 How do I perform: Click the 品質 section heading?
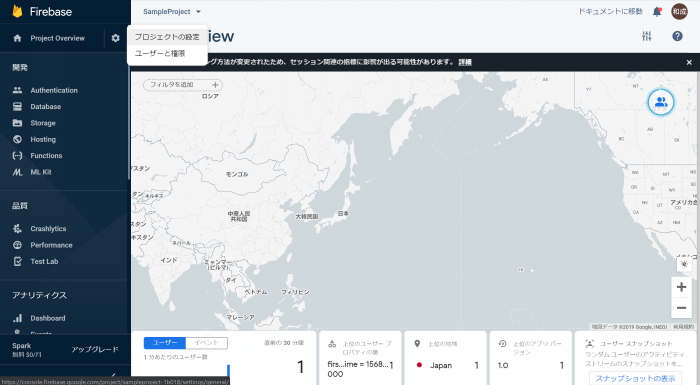click(20, 206)
